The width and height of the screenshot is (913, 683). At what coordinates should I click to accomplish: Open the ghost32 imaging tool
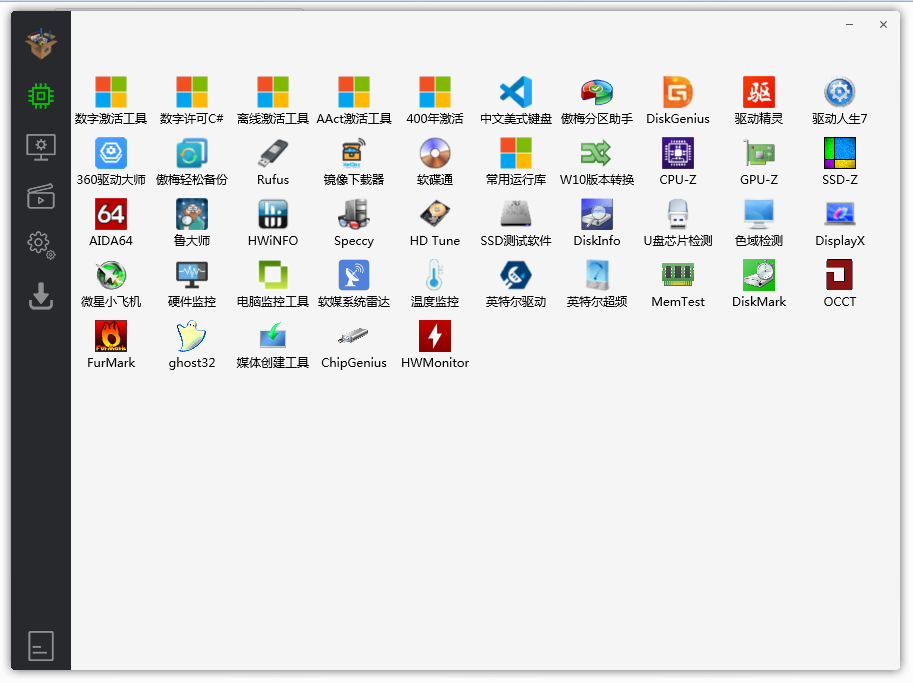191,337
